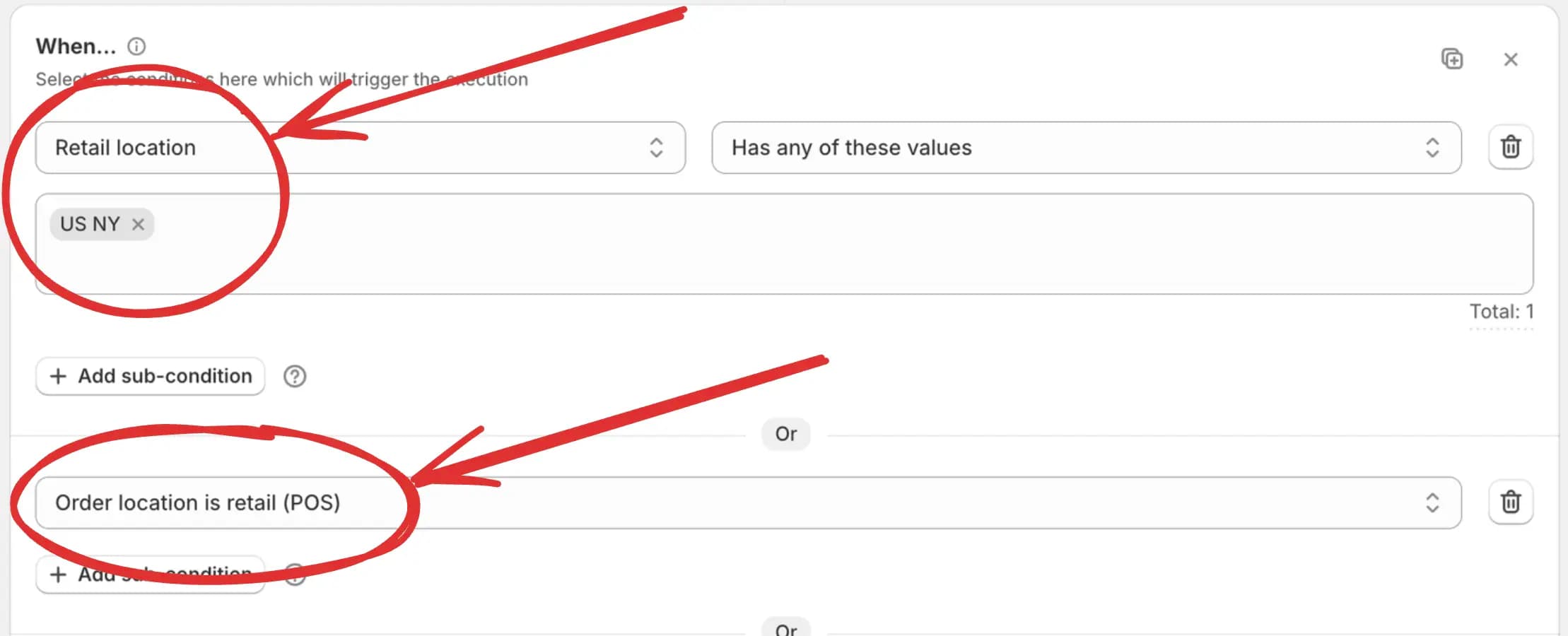Click the info icon beside When heading

click(136, 47)
